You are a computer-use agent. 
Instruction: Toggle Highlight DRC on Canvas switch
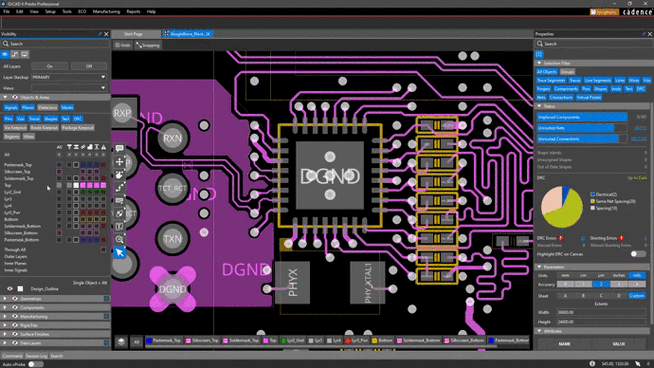pyautogui.click(x=638, y=254)
